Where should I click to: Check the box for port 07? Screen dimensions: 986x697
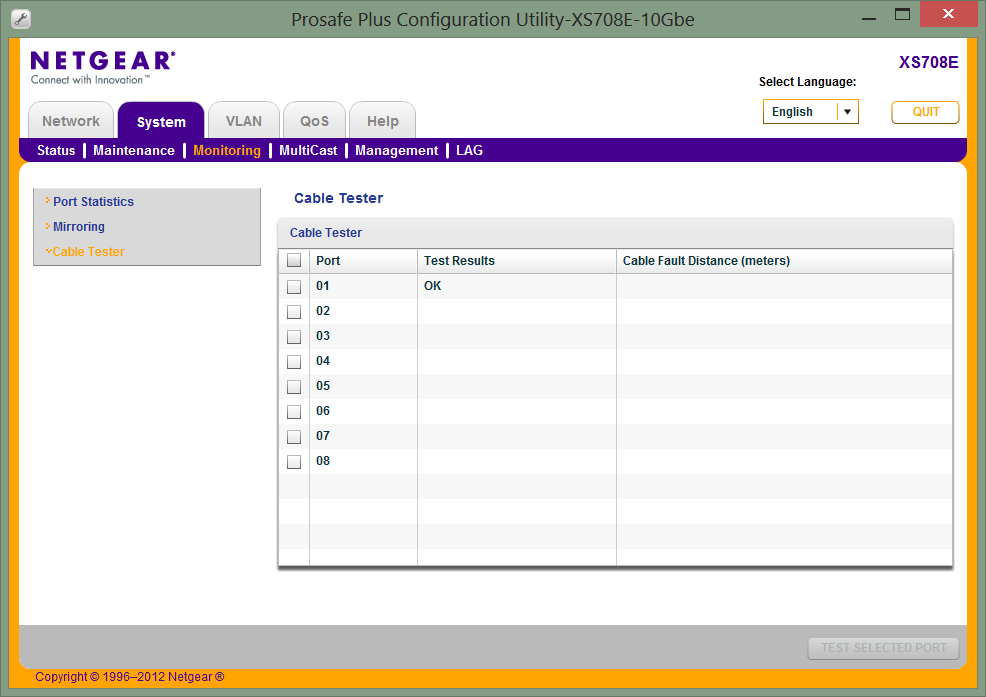294,437
